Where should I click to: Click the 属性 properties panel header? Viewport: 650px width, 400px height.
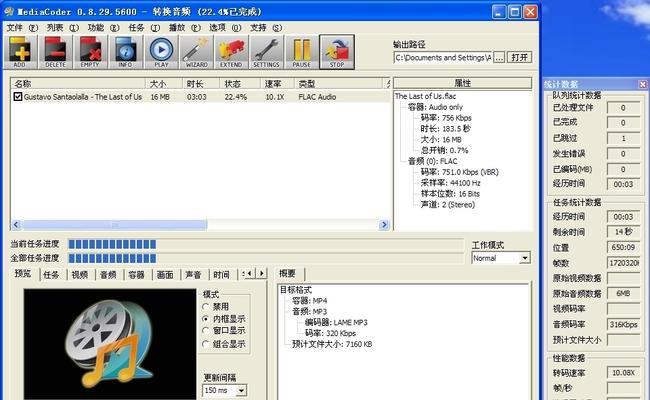click(x=463, y=83)
